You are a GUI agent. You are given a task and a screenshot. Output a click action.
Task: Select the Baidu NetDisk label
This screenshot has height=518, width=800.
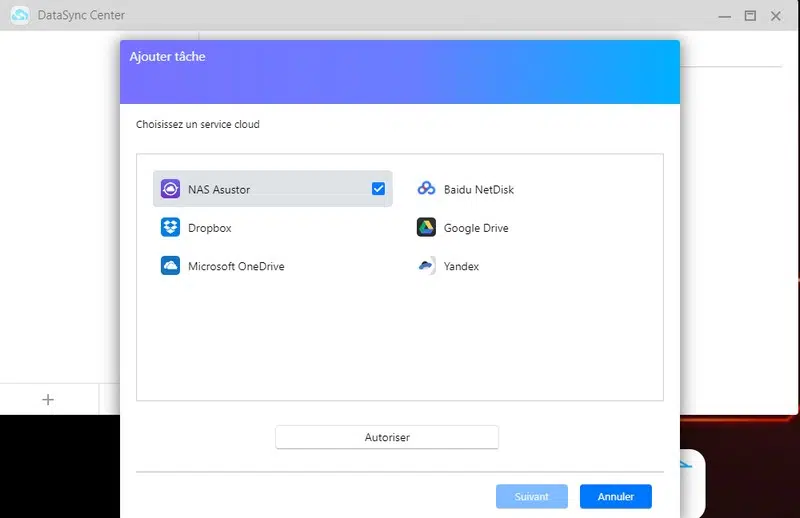[x=479, y=189]
